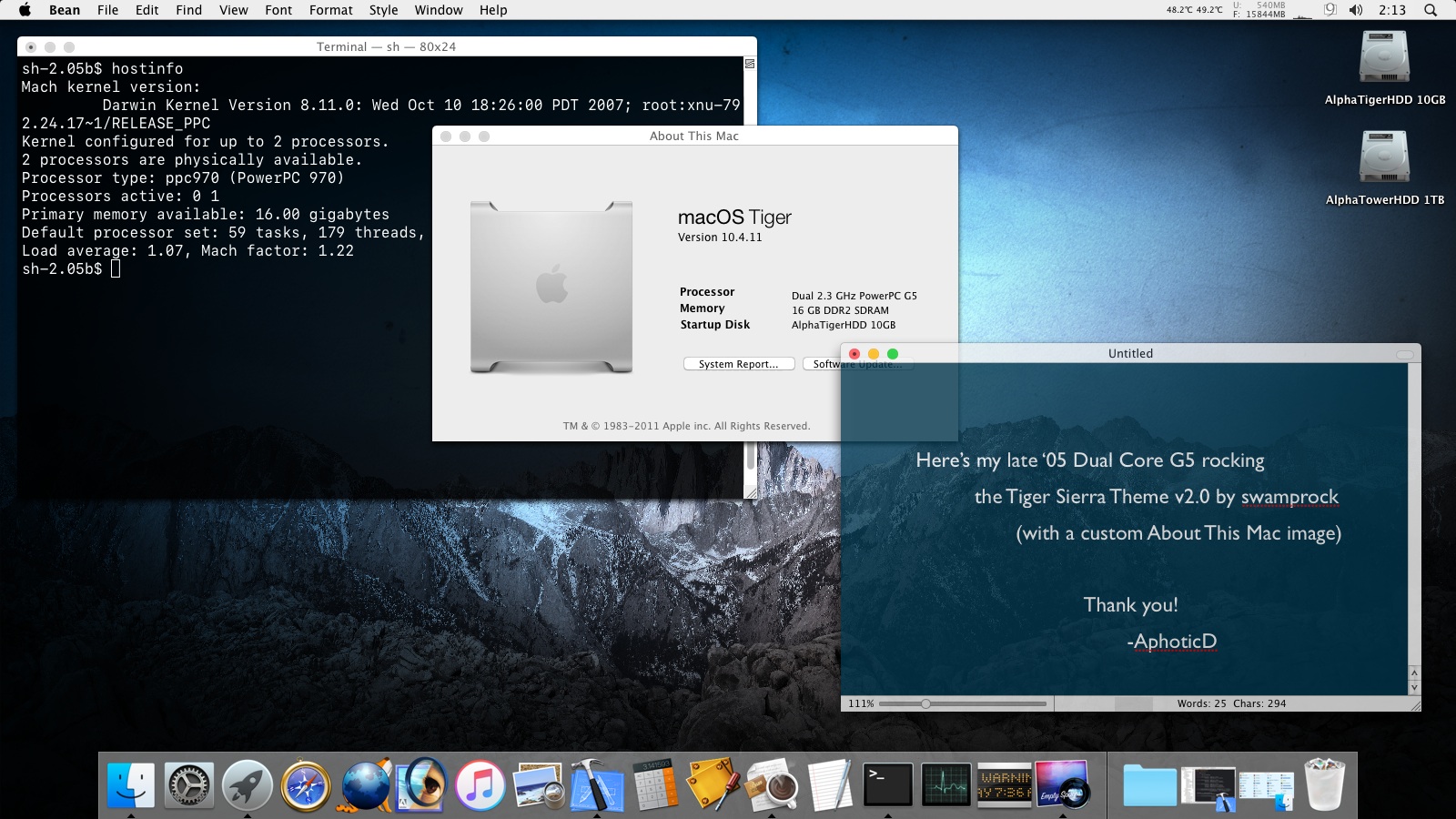Click the About This Mac title bar

tap(694, 136)
